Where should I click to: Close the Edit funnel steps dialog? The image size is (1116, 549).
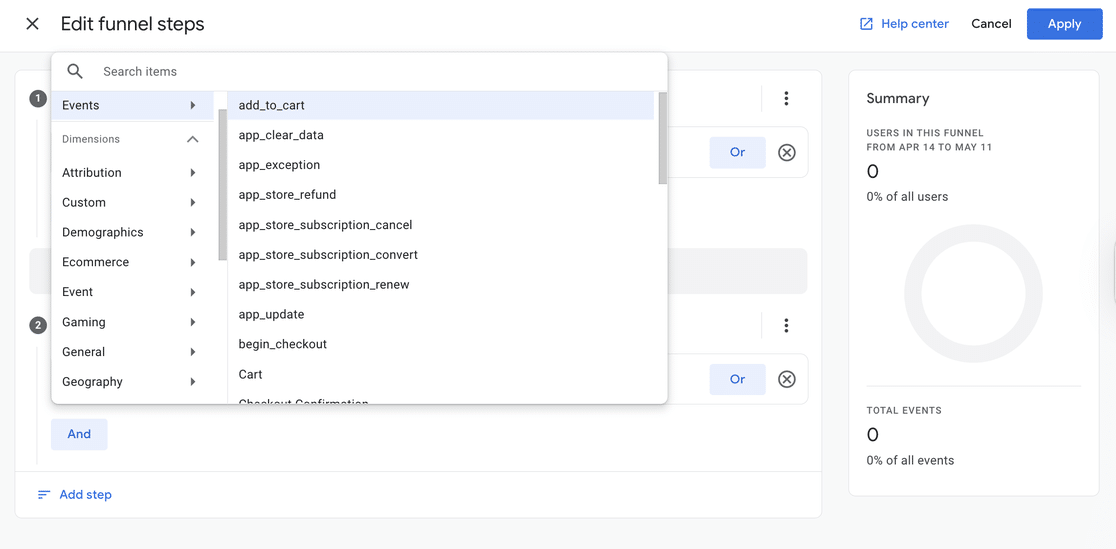click(32, 24)
